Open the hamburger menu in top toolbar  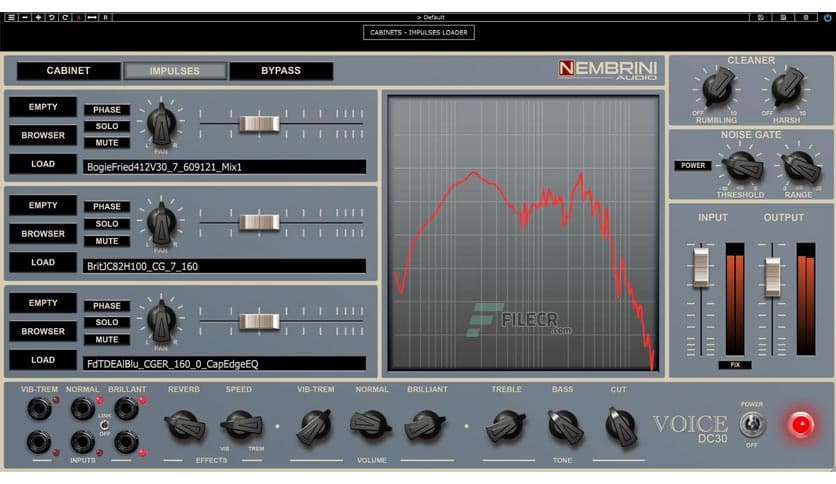click(x=11, y=18)
